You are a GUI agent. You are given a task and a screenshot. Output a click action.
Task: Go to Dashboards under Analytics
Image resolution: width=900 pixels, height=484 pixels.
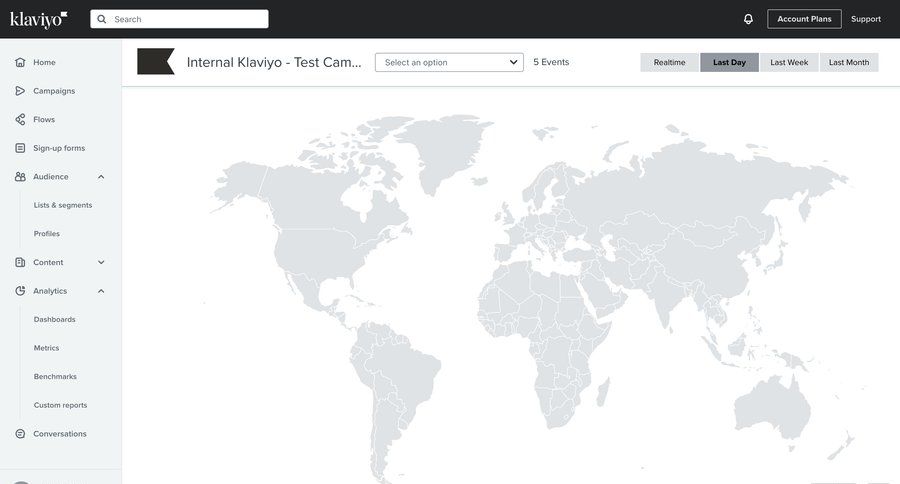[x=55, y=320]
